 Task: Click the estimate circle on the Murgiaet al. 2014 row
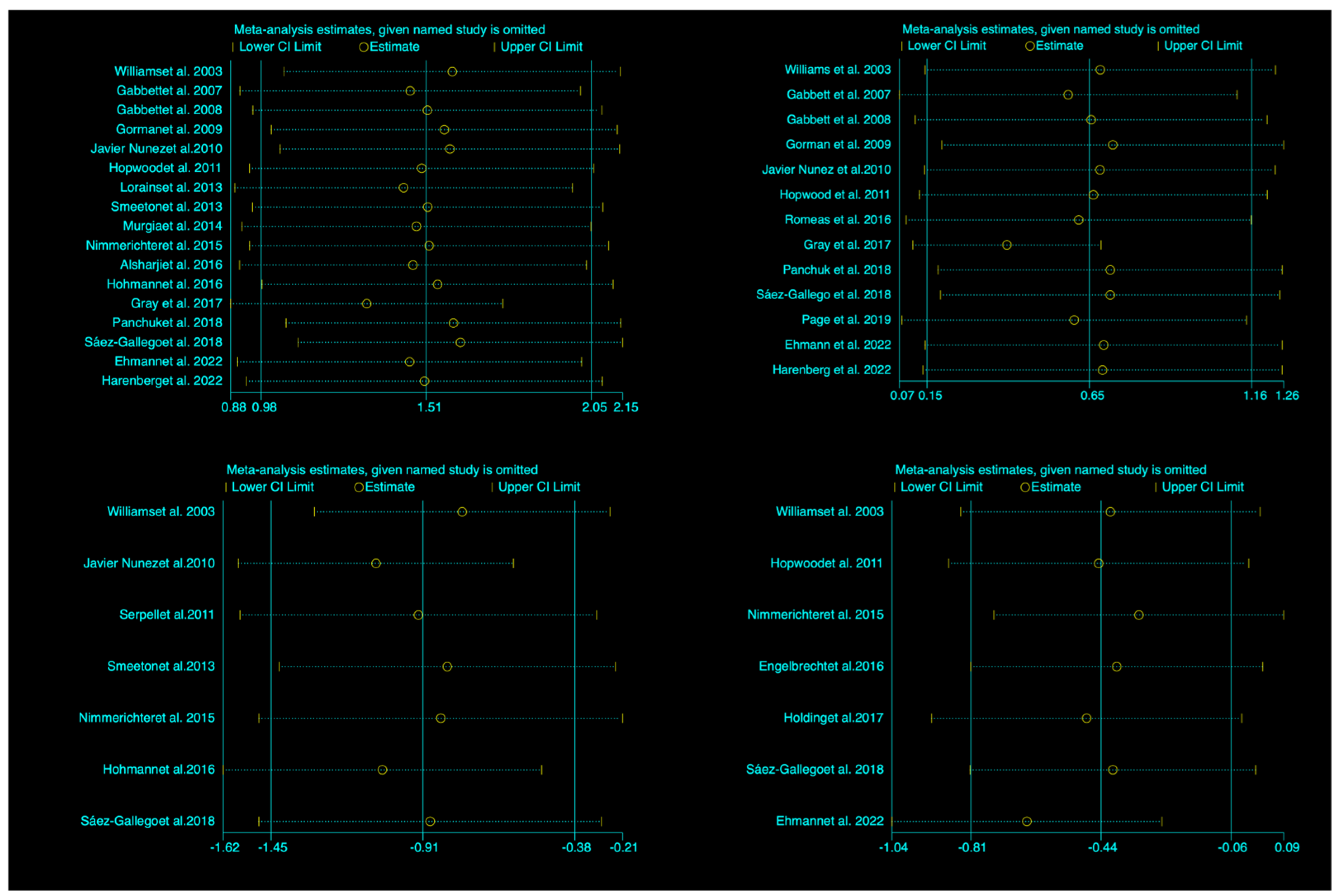(417, 226)
